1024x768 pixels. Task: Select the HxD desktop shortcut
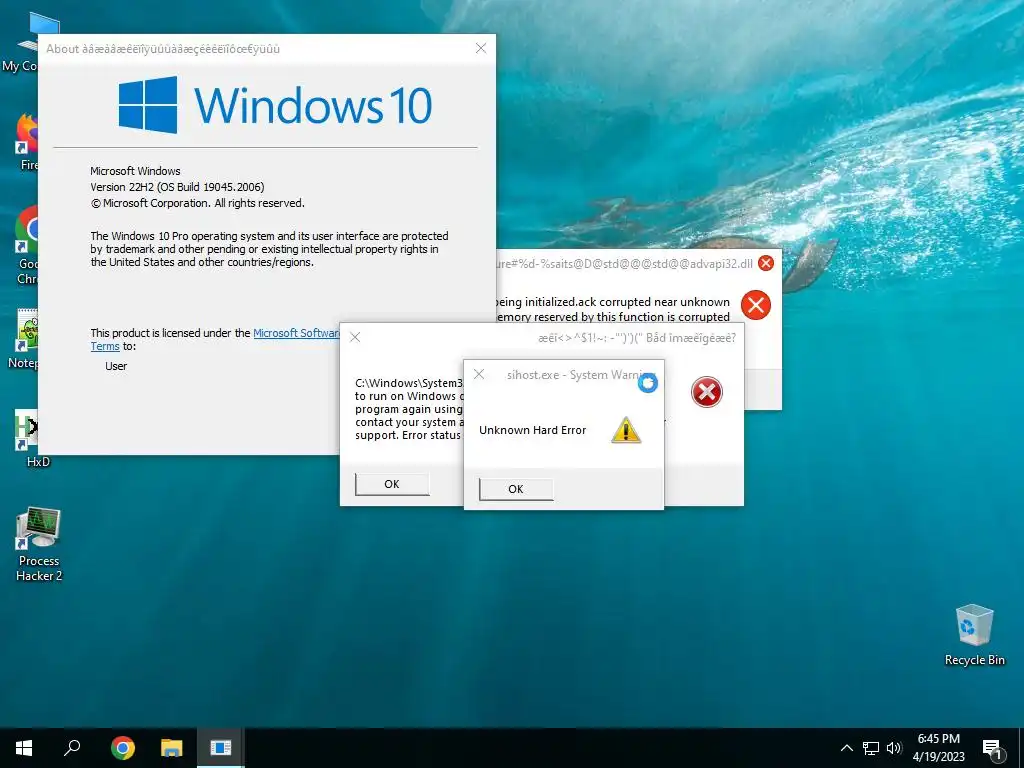pyautogui.click(x=27, y=438)
